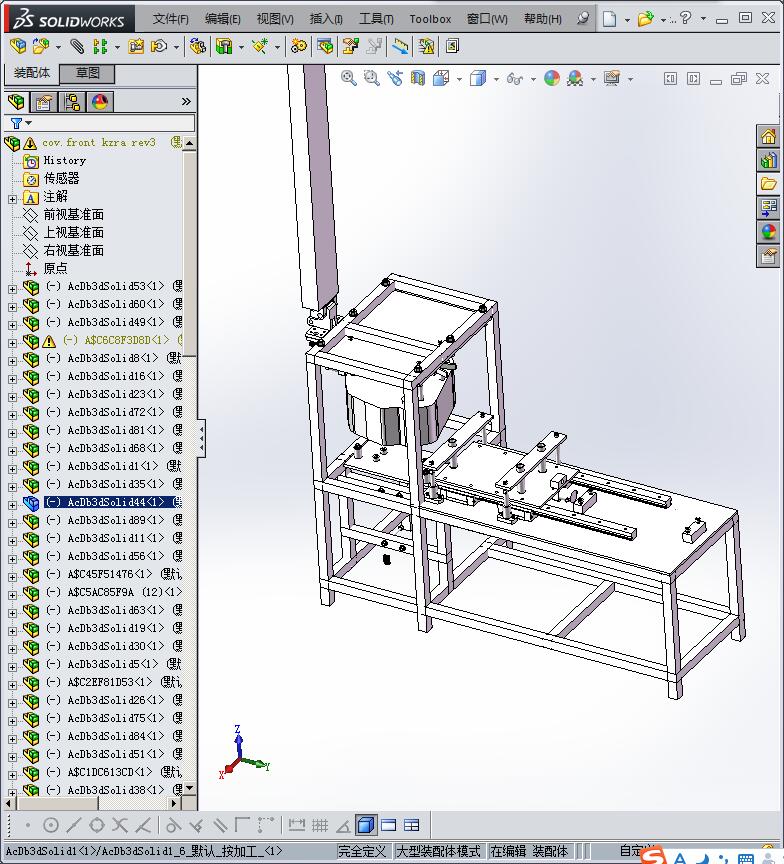The width and height of the screenshot is (784, 864).
Task: Click the Edit Component toolbar icon
Action: click(x=18, y=46)
